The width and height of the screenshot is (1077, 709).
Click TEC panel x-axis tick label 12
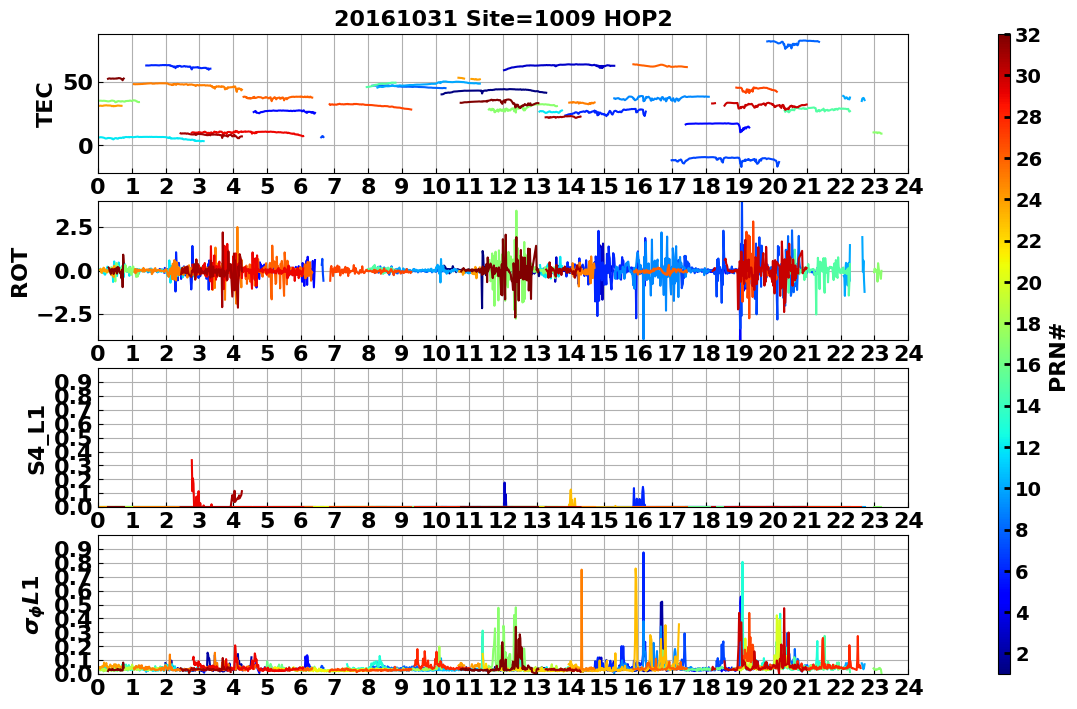coord(503,186)
